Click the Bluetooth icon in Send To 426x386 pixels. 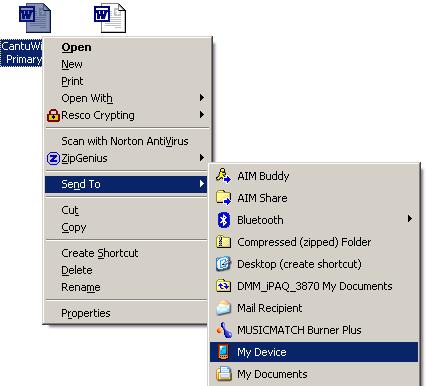tap(224, 220)
